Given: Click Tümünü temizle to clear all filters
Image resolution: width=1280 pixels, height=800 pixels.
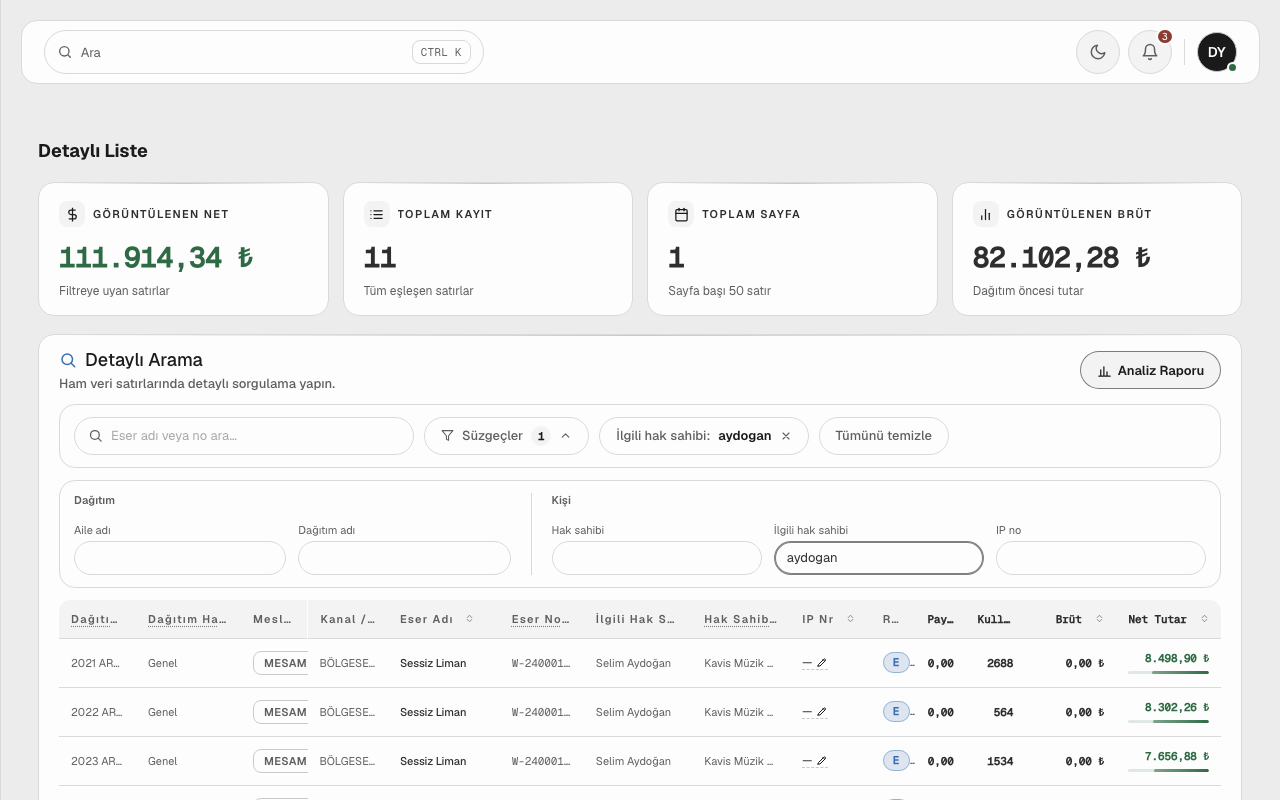Looking at the screenshot, I should pos(883,436).
